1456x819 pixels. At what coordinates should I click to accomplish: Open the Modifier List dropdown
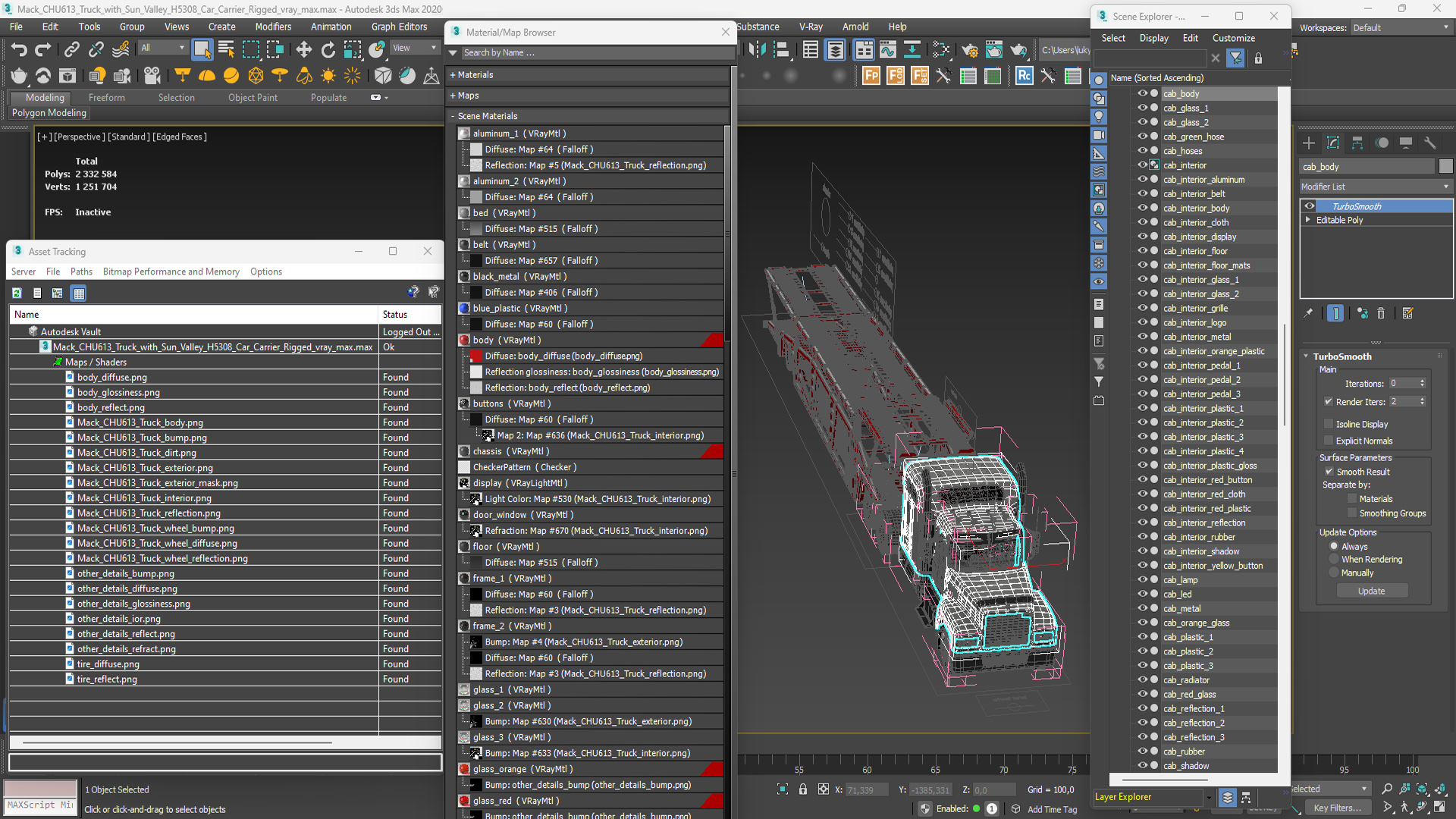tap(1374, 187)
